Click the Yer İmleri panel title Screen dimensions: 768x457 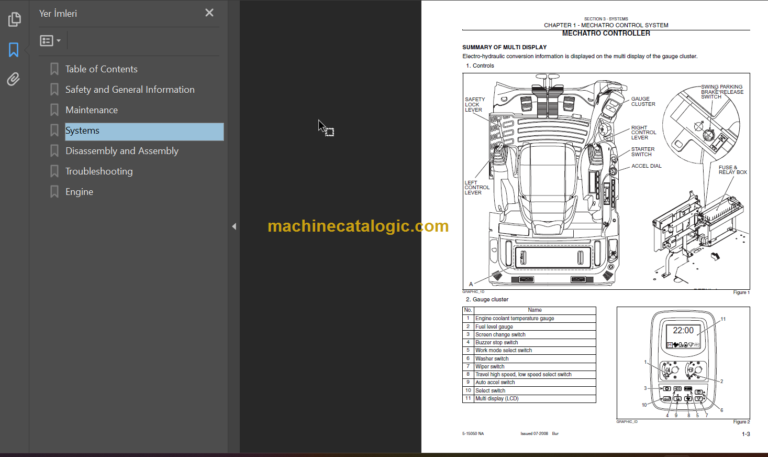point(58,14)
